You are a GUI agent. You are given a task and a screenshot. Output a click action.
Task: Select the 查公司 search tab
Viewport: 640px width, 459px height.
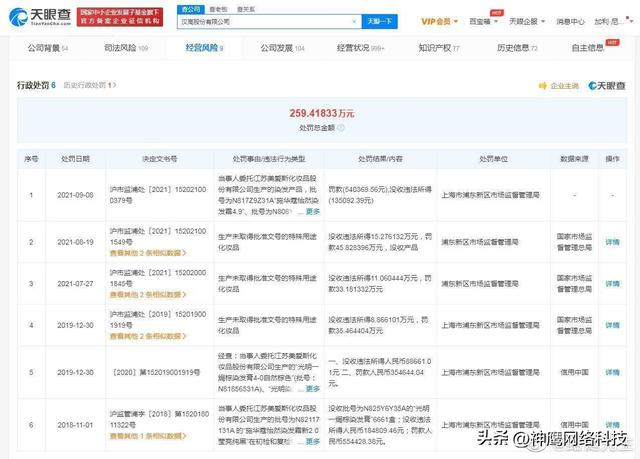(x=190, y=9)
